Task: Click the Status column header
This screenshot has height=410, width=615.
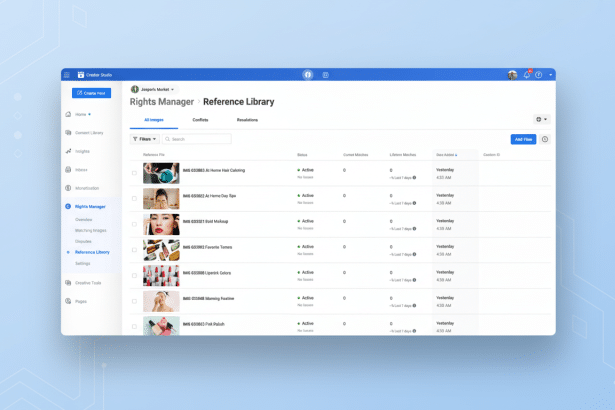Action: [302, 155]
